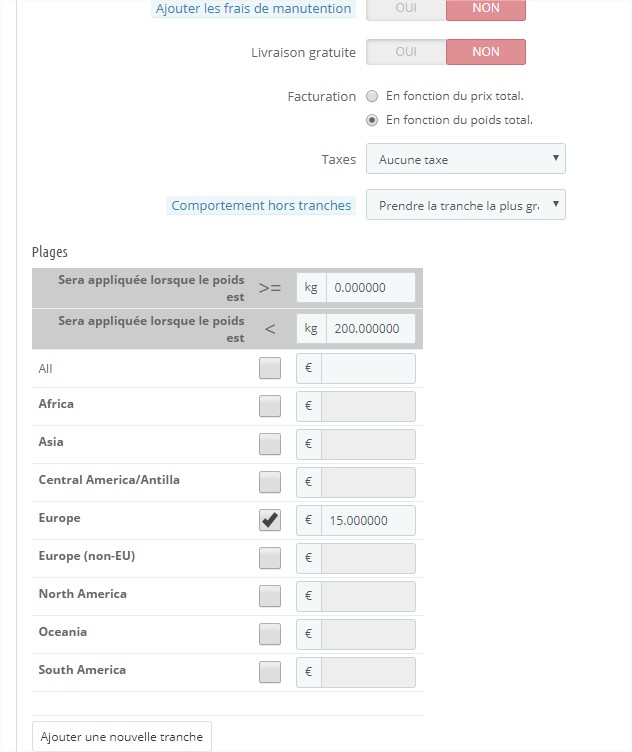Edit the Europe price field
This screenshot has width=632, height=752.
point(368,520)
